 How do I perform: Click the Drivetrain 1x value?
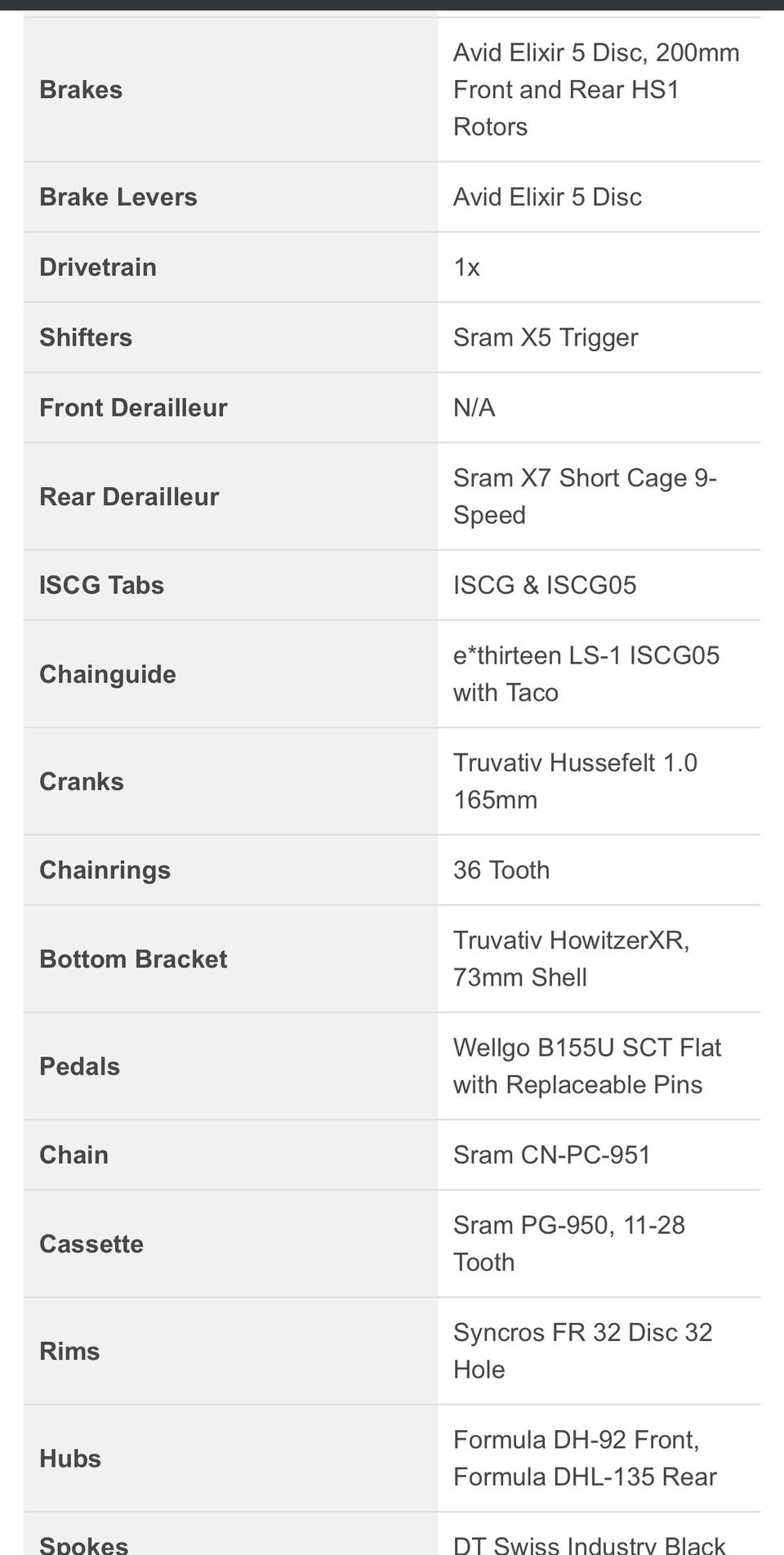tap(466, 267)
